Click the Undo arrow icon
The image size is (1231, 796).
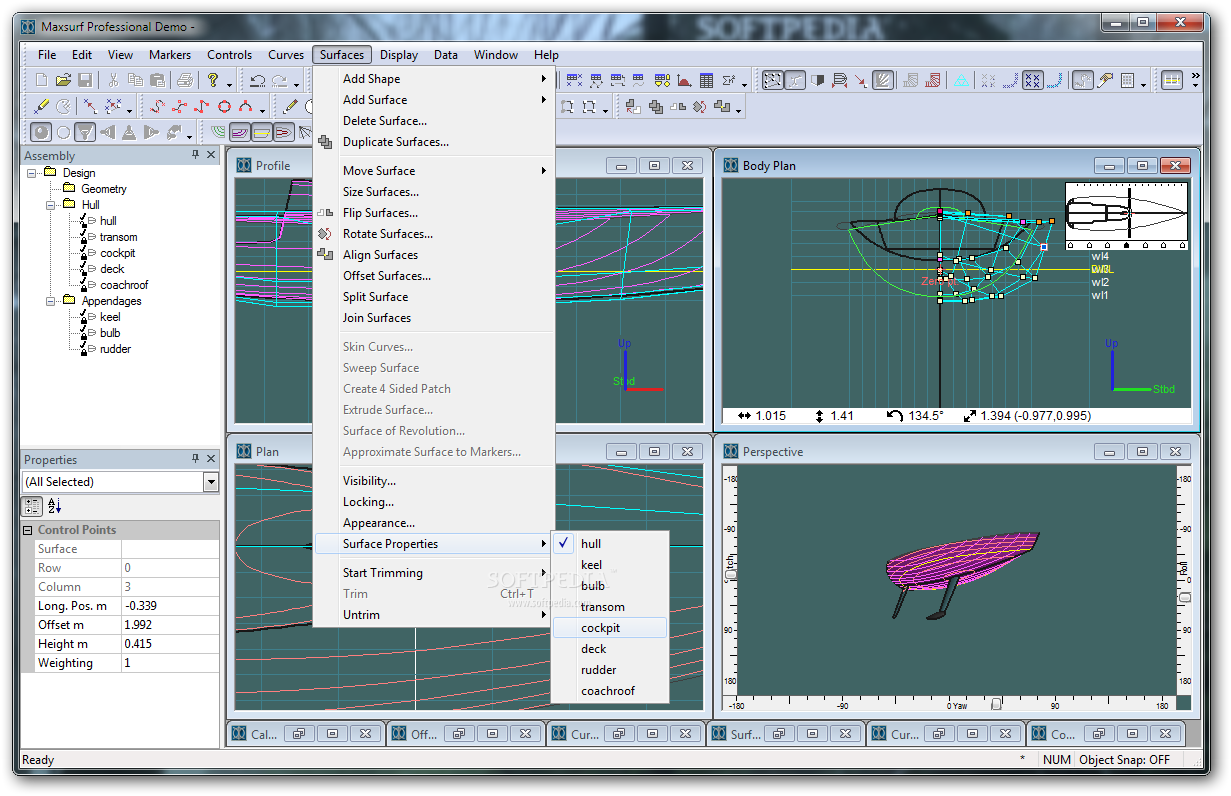258,80
